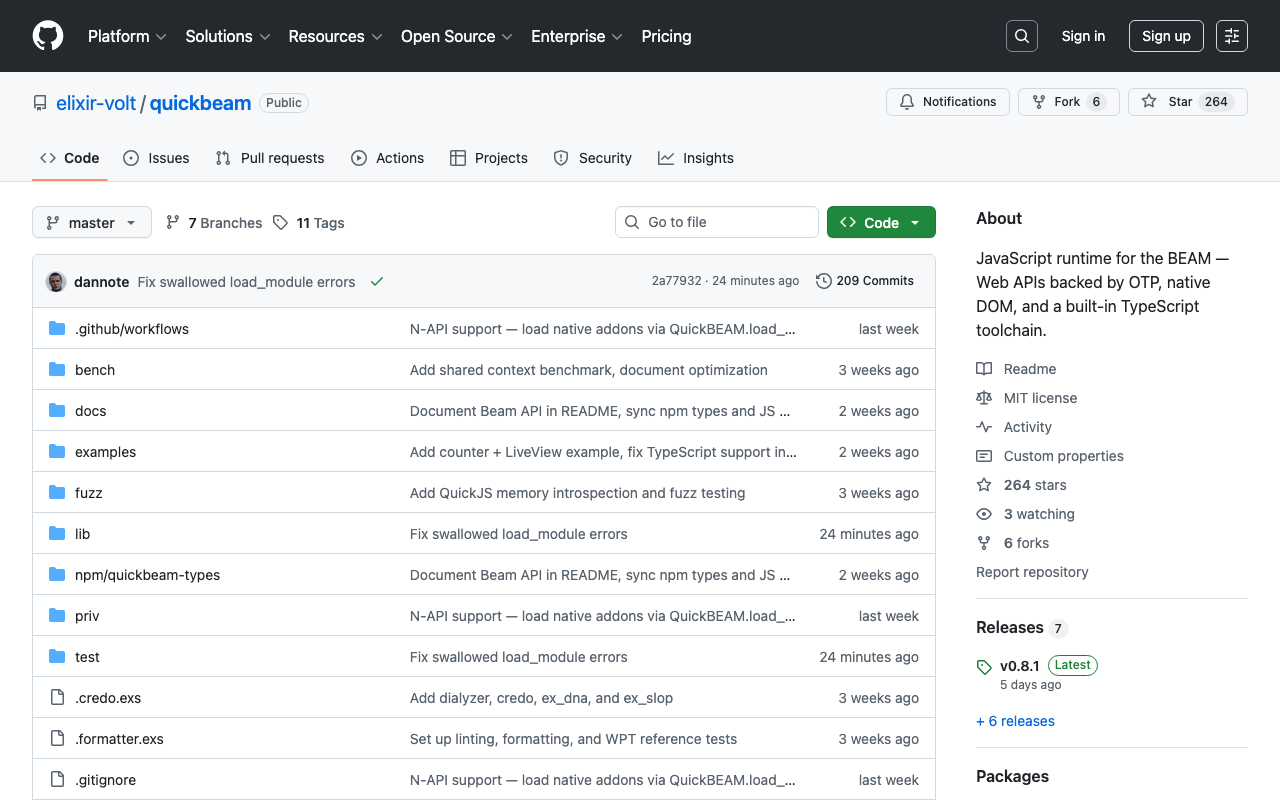Click the green verified commit checkmark
Viewport: 1280px width, 800px height.
pyautogui.click(x=377, y=281)
